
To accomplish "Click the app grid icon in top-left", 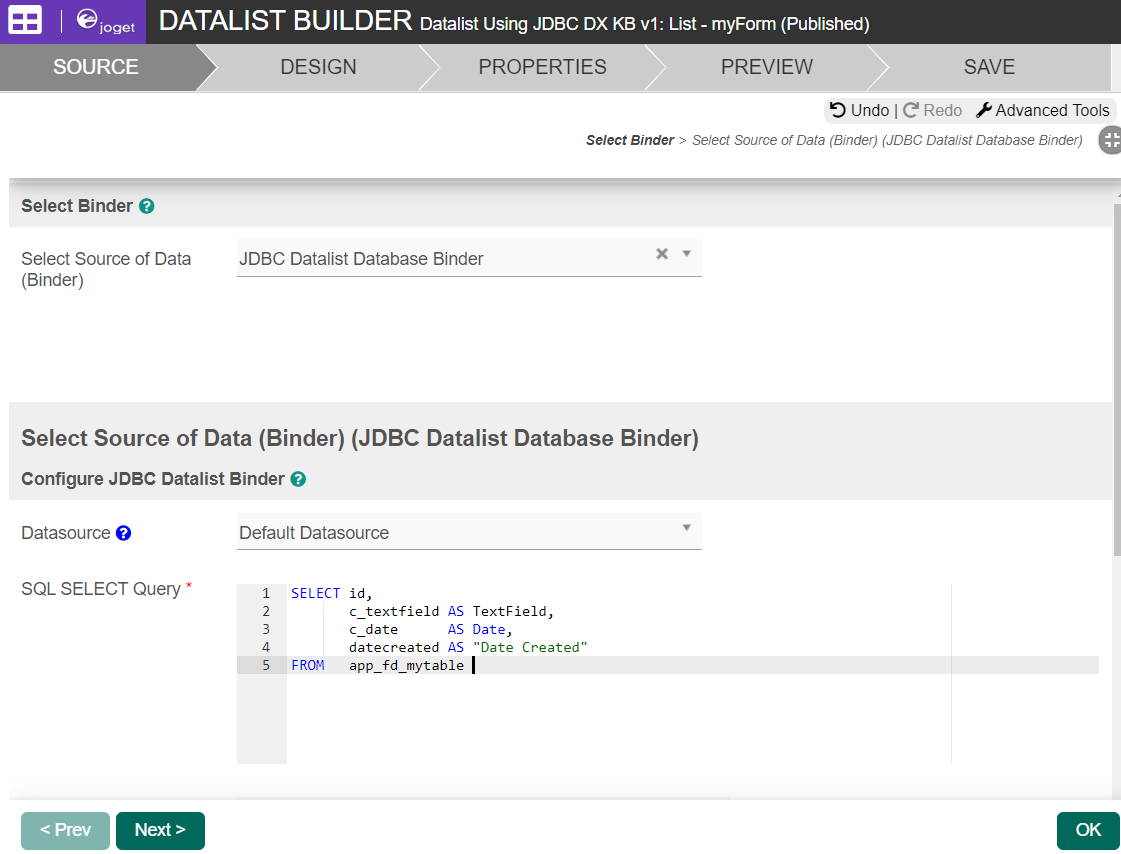I will tap(26, 21).
